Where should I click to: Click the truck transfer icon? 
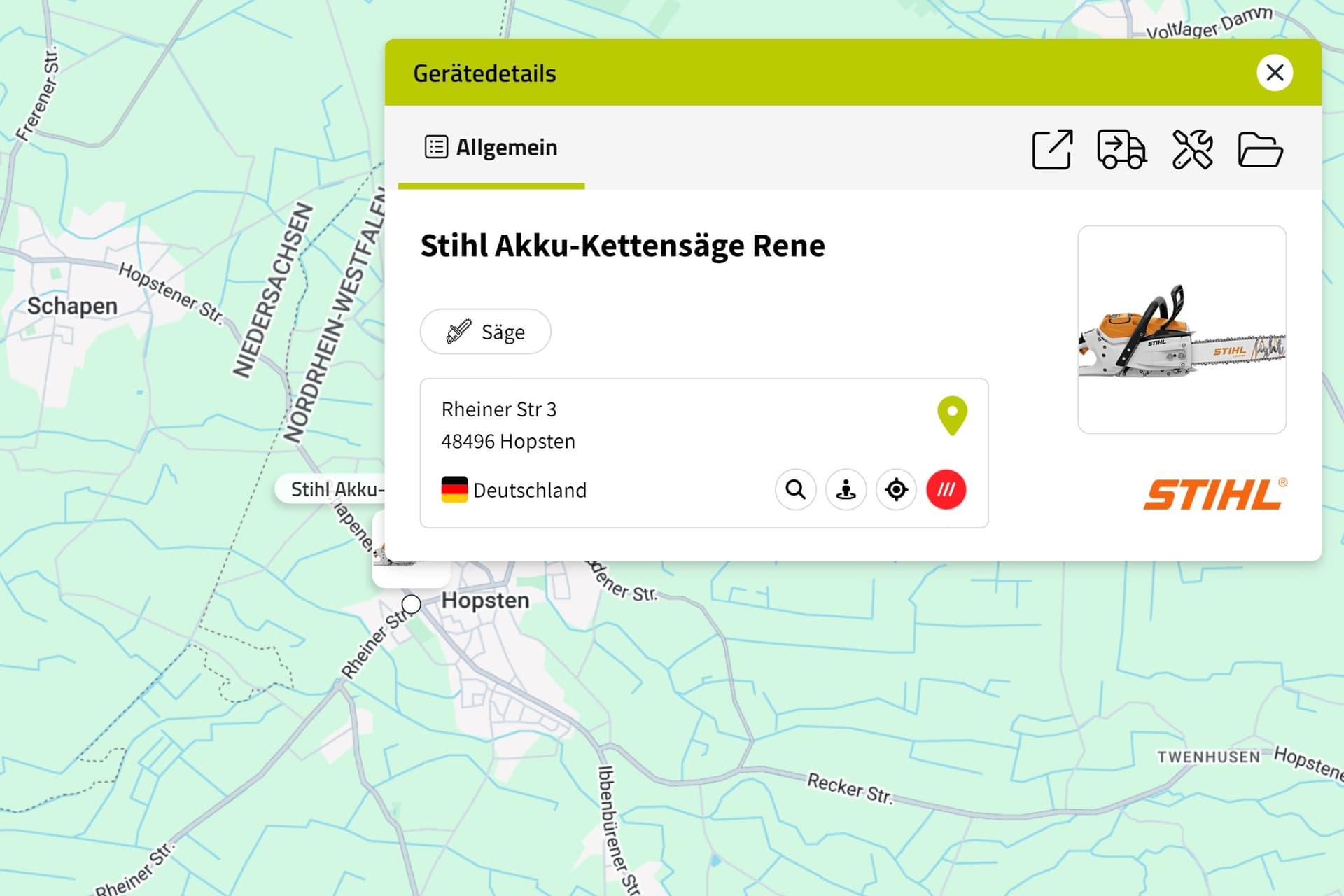tap(1121, 149)
